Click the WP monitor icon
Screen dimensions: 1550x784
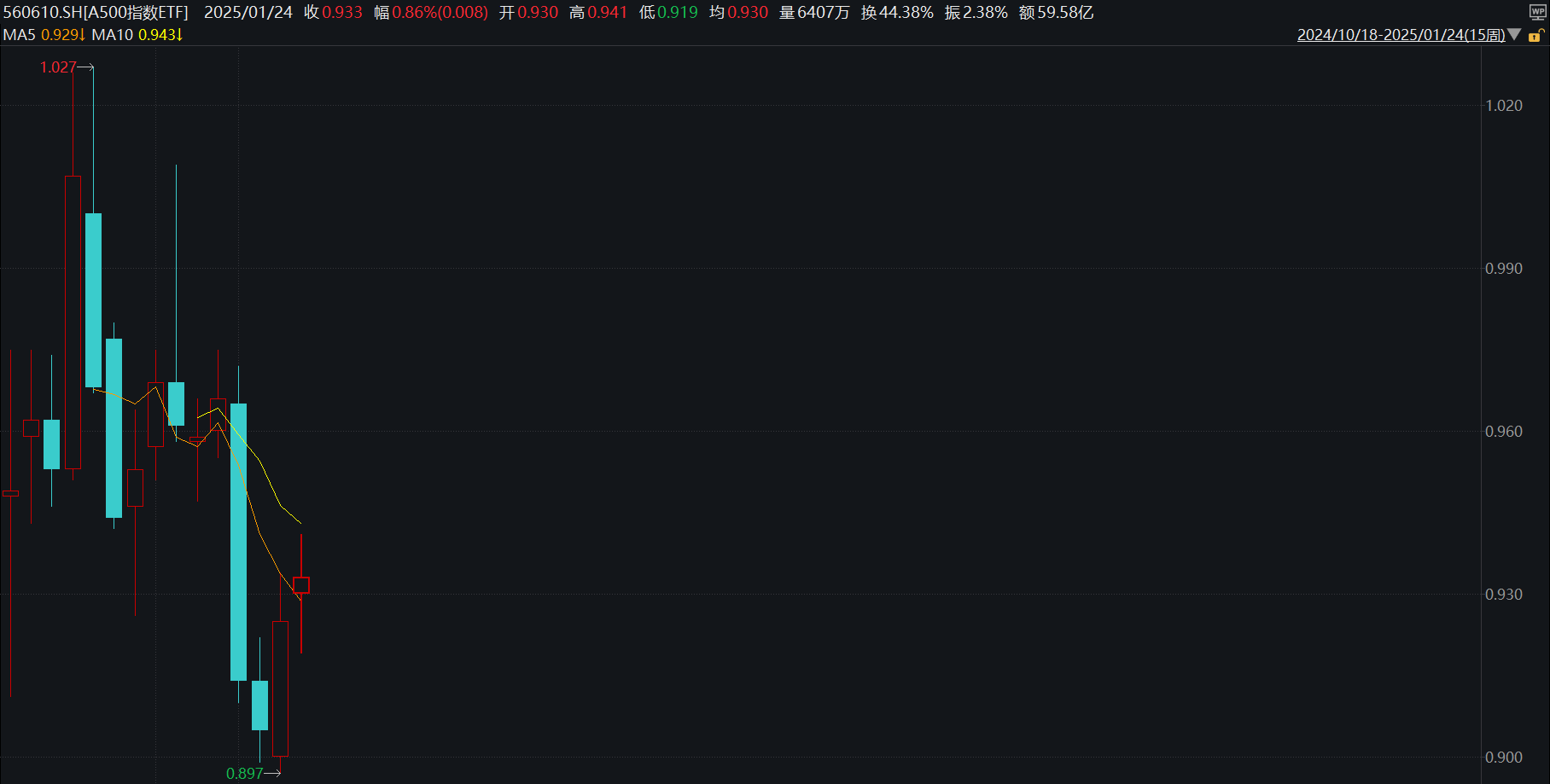point(1537,12)
